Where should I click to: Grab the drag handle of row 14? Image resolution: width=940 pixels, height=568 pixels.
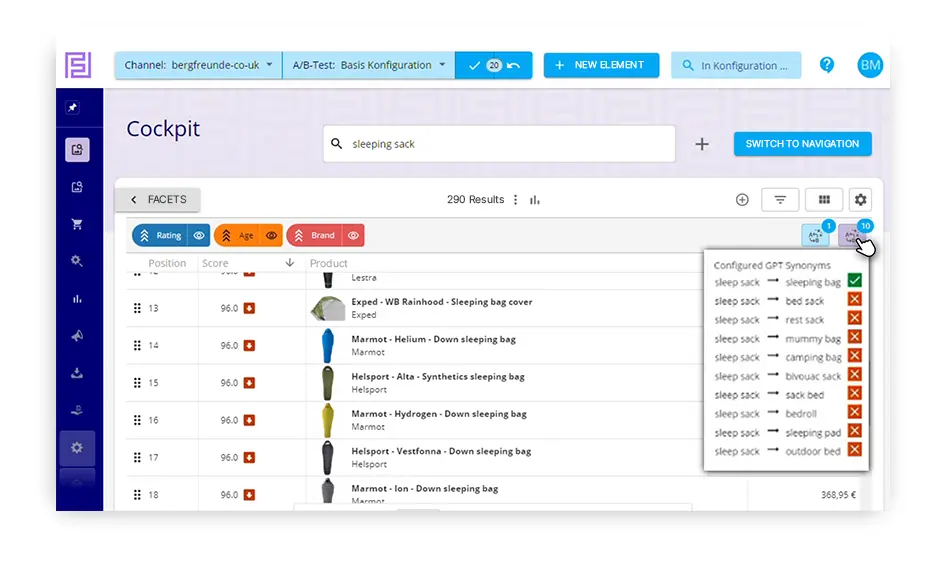(x=137, y=345)
